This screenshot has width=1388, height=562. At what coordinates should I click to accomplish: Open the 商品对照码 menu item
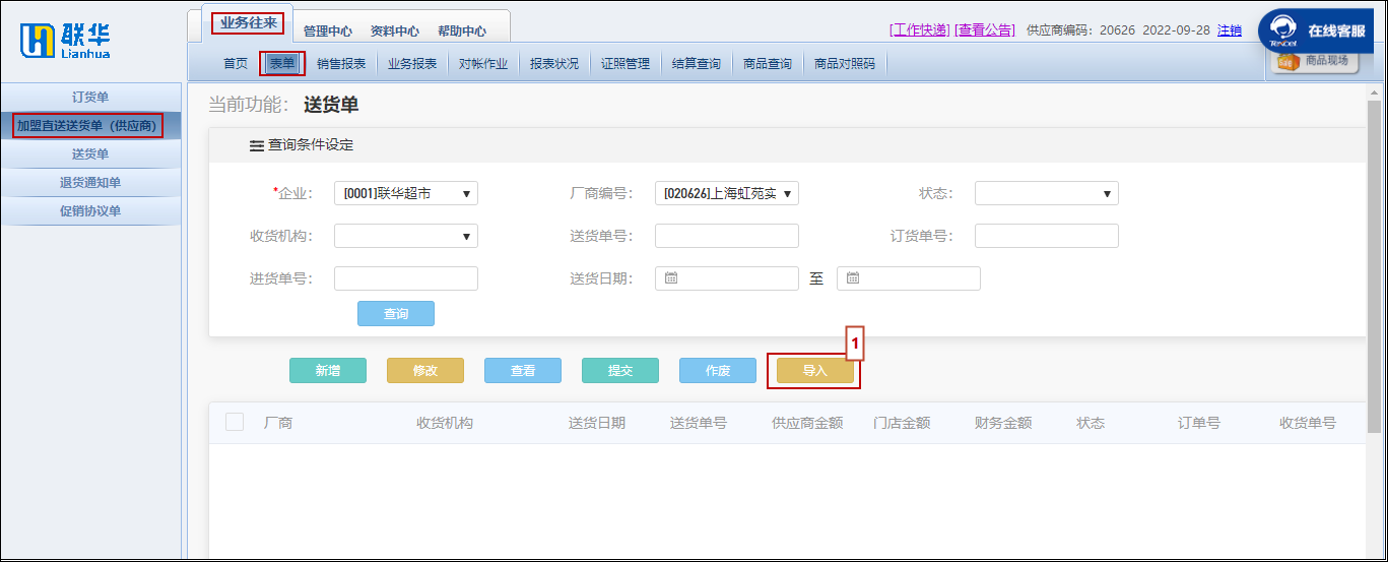point(845,64)
